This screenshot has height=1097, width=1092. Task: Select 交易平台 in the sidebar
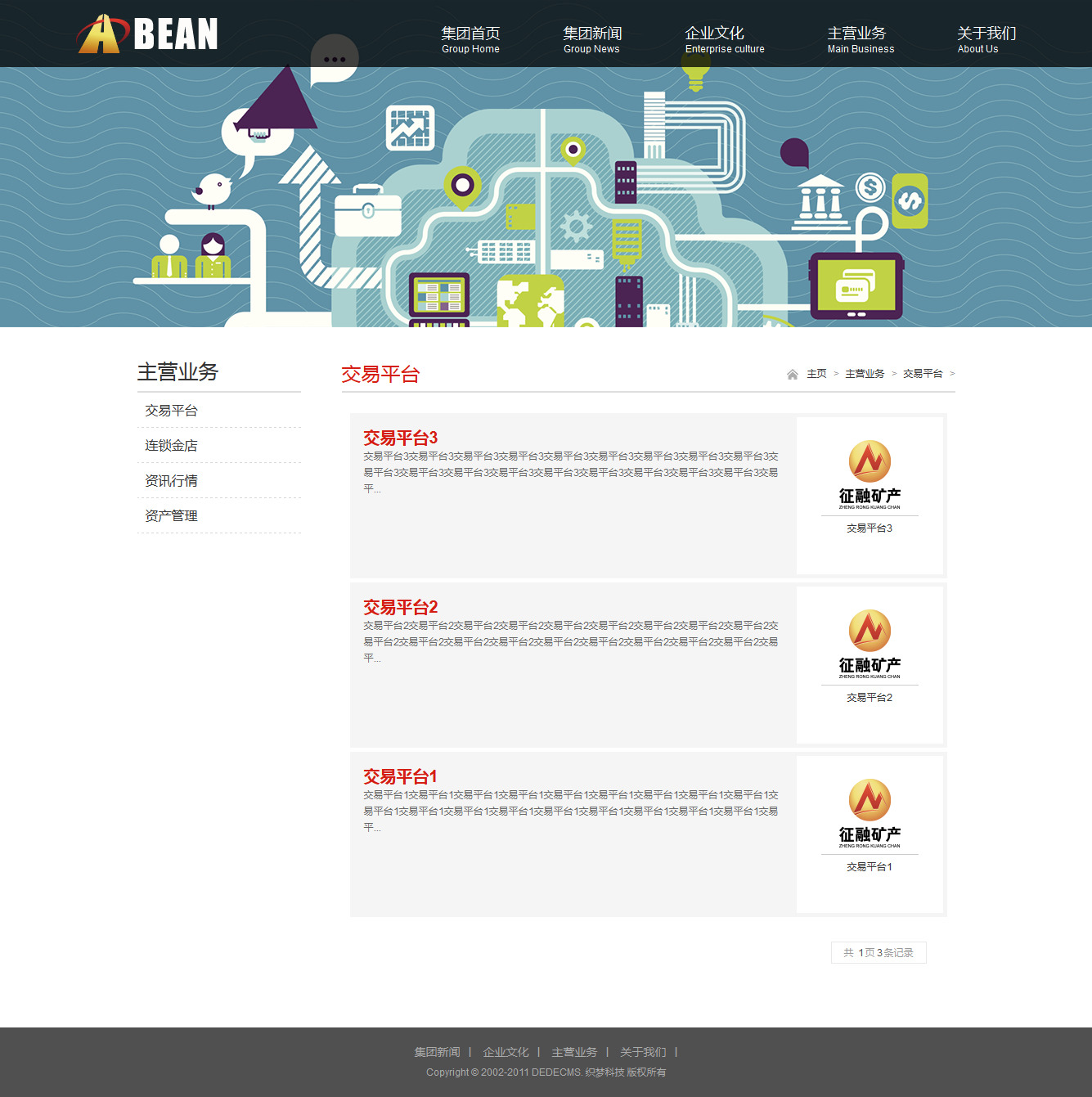171,411
